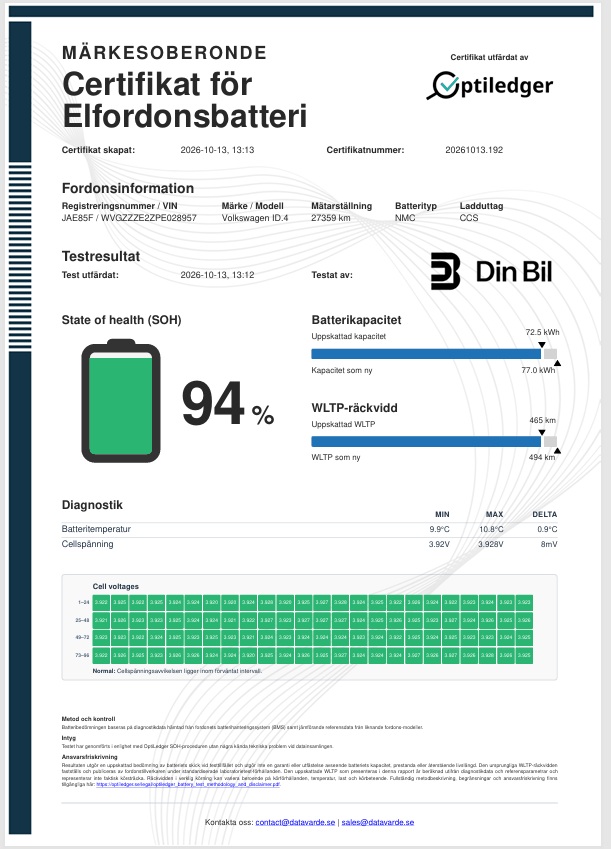The height and width of the screenshot is (849, 611).
Task: Click the 'Normal:' cell deviation note
Action: coord(177,671)
